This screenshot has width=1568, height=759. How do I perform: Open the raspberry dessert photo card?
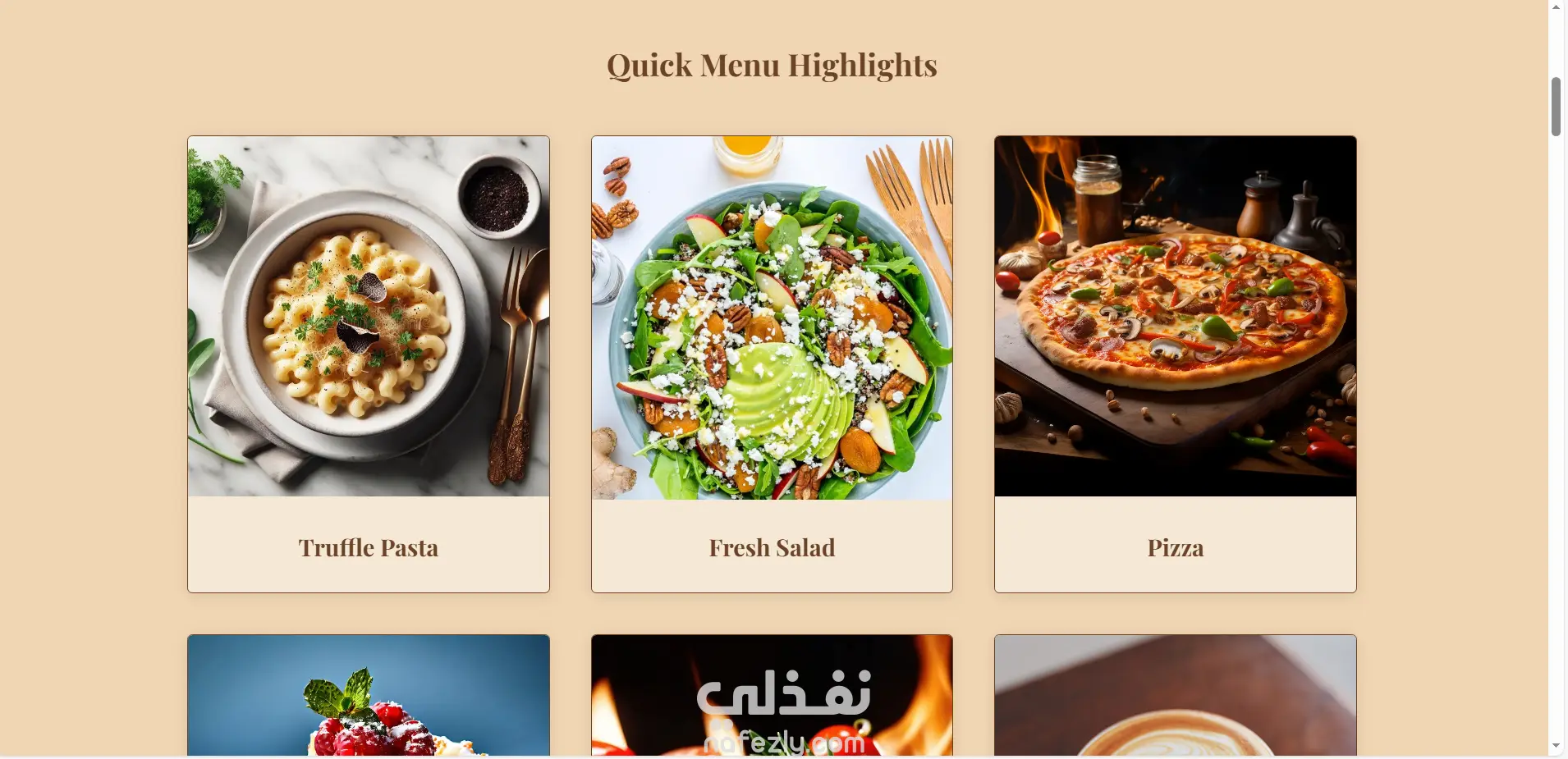[x=369, y=695]
